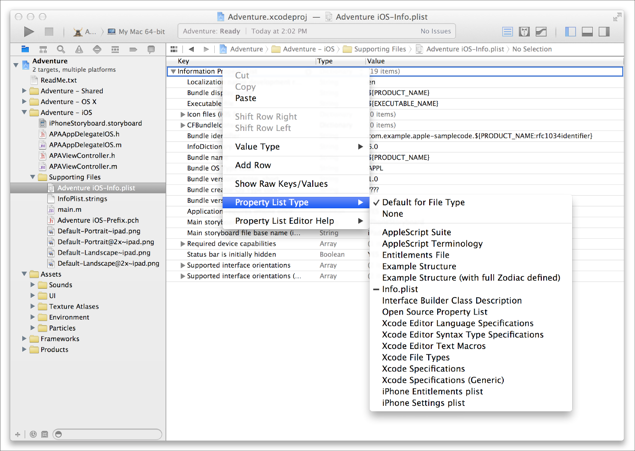Stop the running build
The image size is (635, 451).
tap(49, 32)
